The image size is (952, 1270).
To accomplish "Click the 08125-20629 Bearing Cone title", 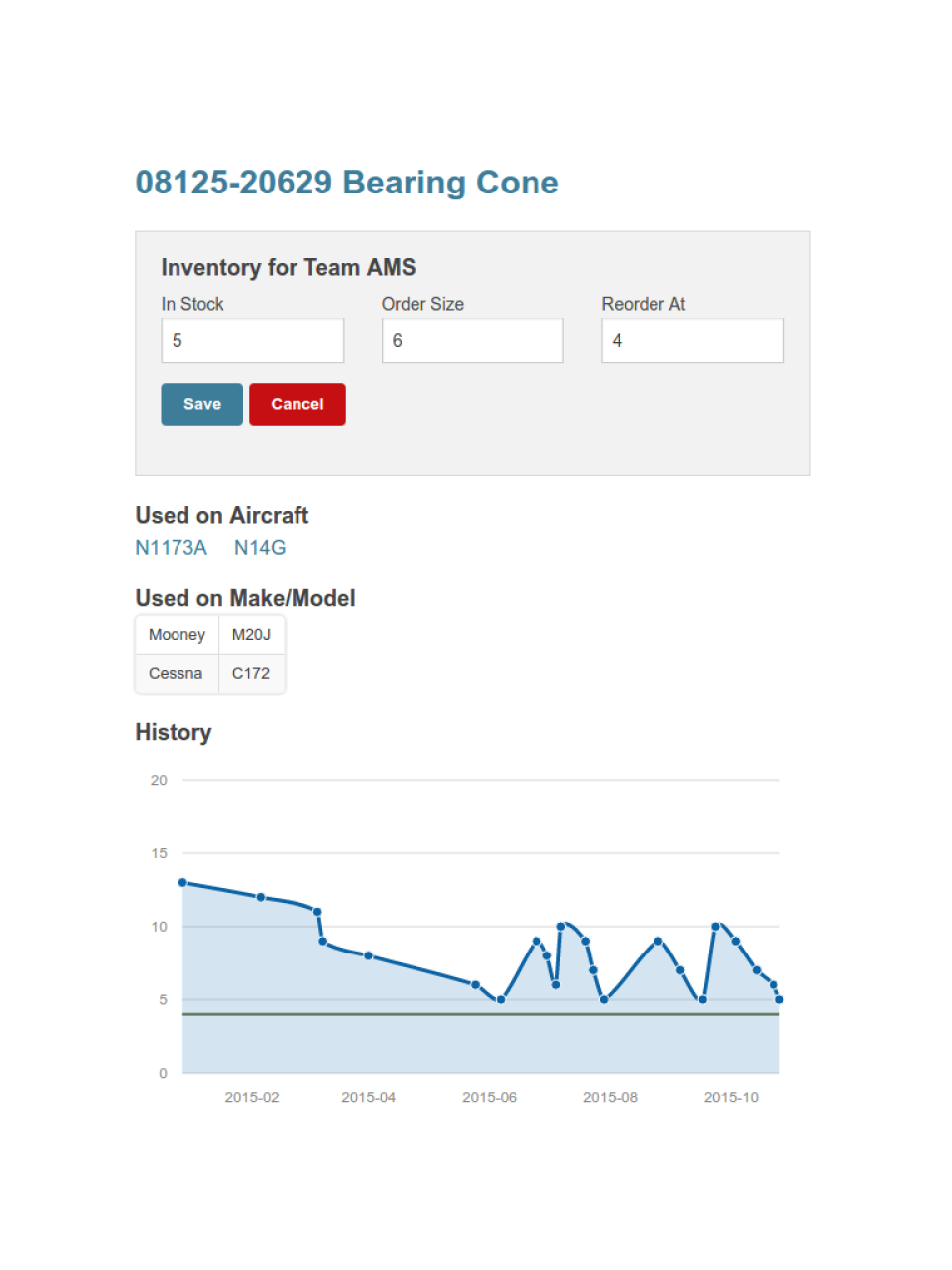I will pos(347,183).
